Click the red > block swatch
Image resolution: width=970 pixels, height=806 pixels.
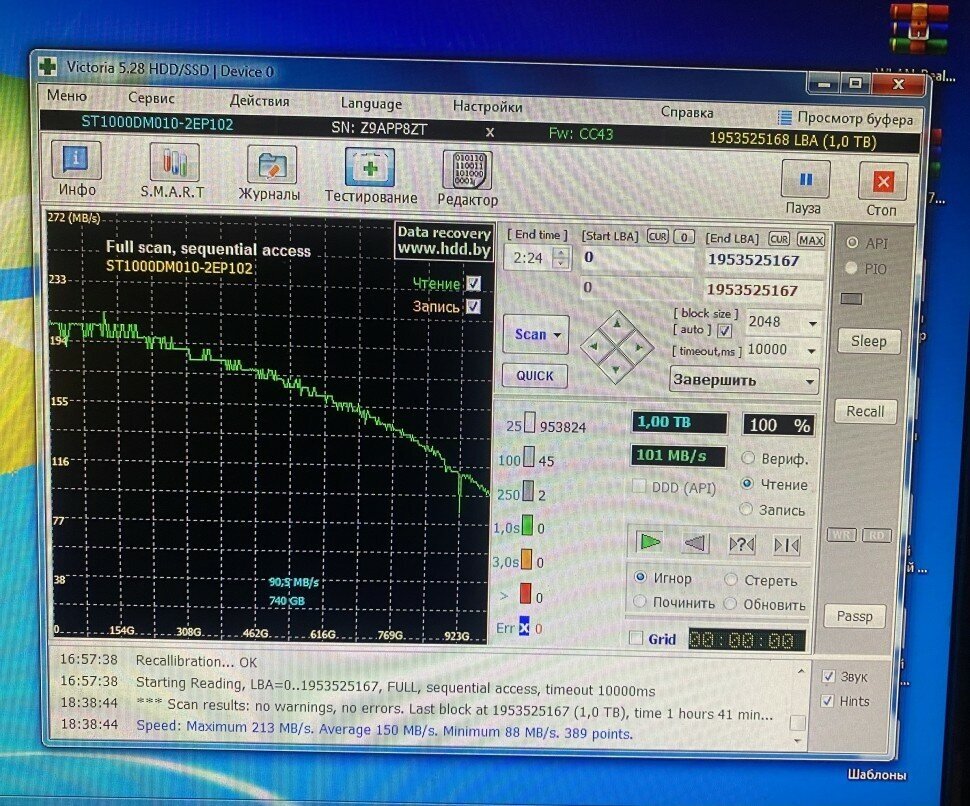[525, 593]
